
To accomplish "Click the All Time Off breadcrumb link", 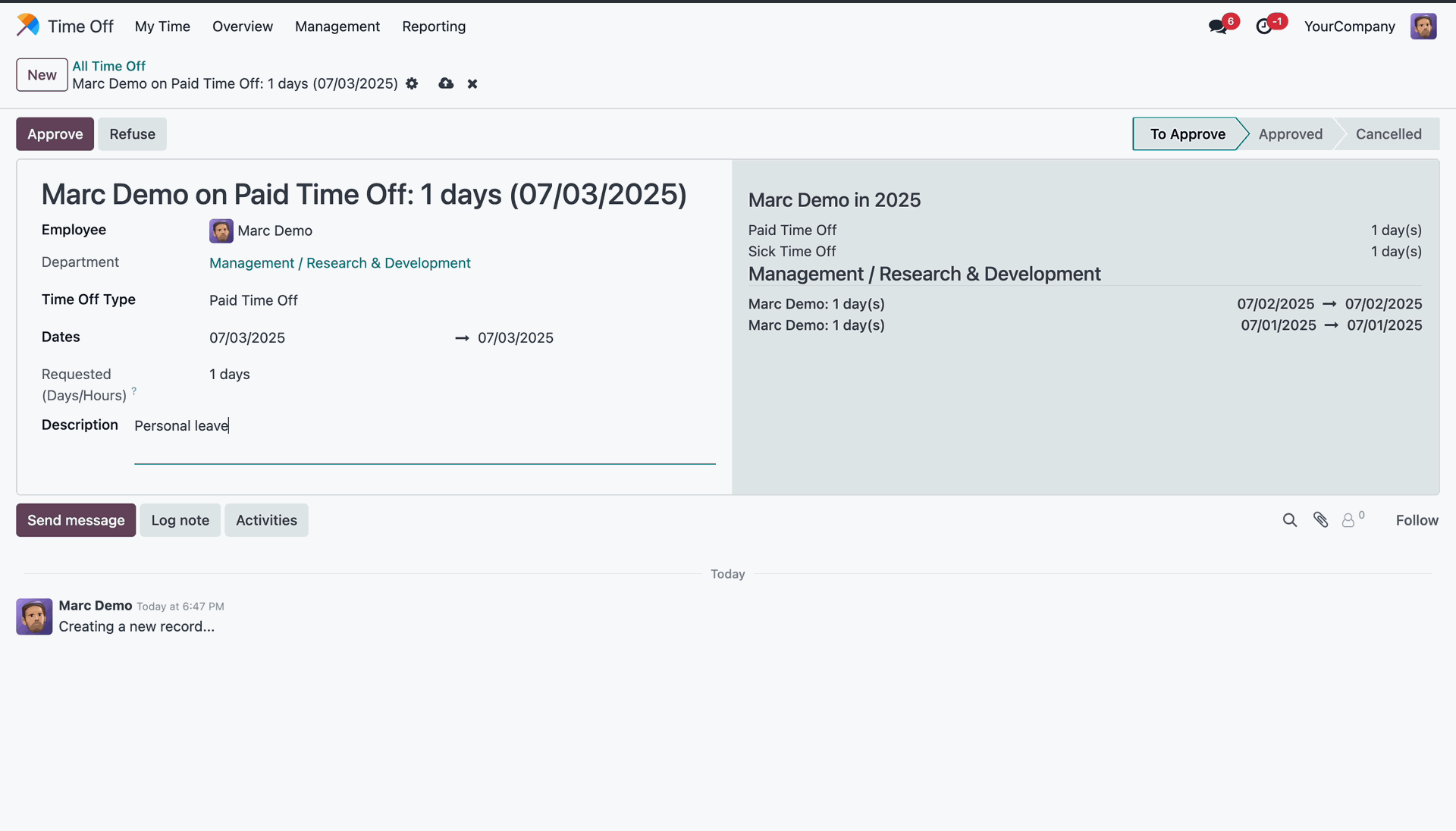I will click(108, 66).
